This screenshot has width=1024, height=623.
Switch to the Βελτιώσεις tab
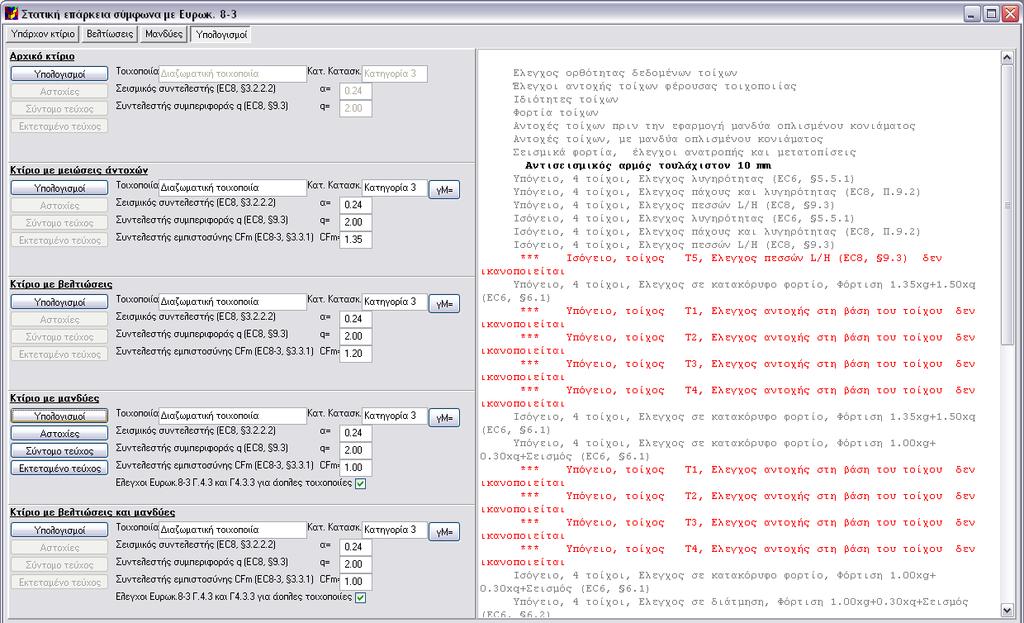click(x=110, y=34)
